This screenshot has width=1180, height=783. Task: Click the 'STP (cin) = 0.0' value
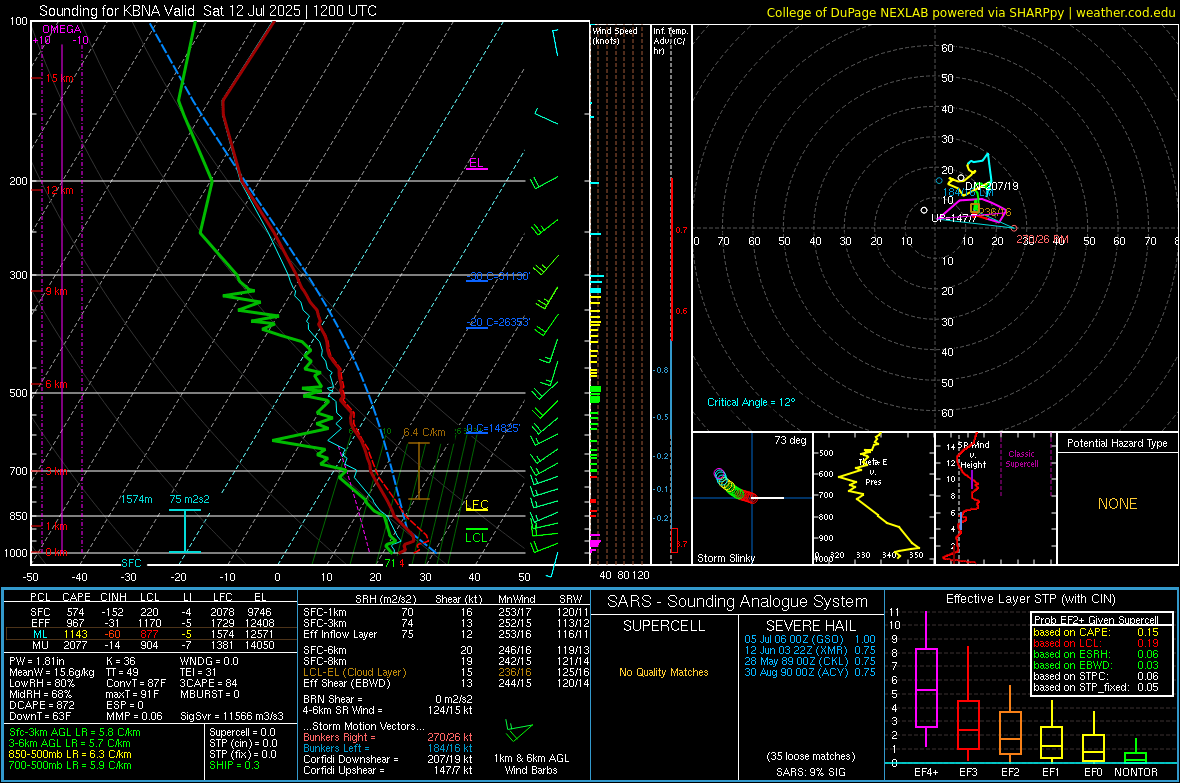click(x=243, y=743)
